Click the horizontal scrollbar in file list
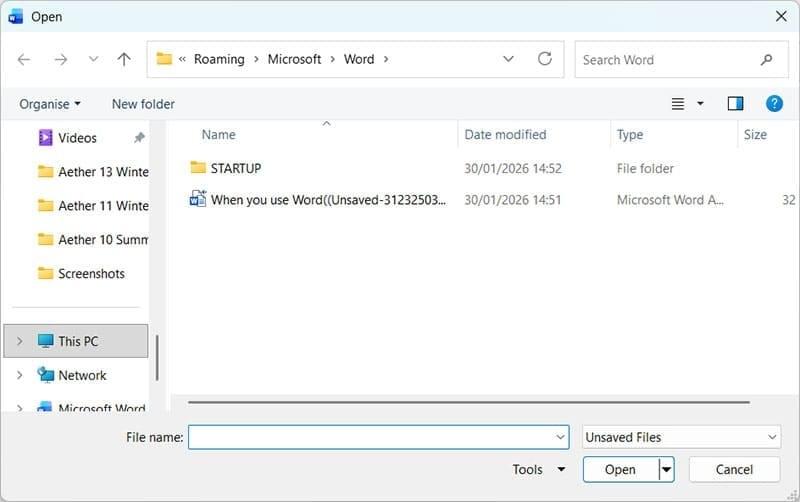The image size is (800, 502). [468, 403]
